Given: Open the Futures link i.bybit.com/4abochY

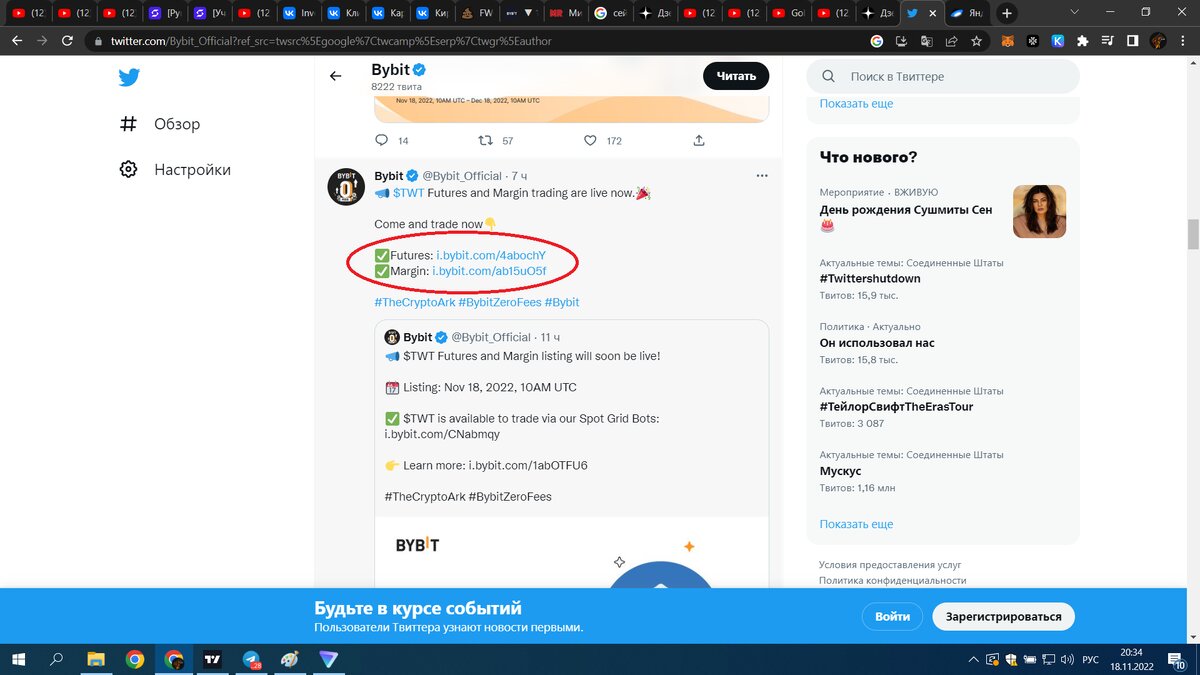Looking at the screenshot, I should 491,256.
